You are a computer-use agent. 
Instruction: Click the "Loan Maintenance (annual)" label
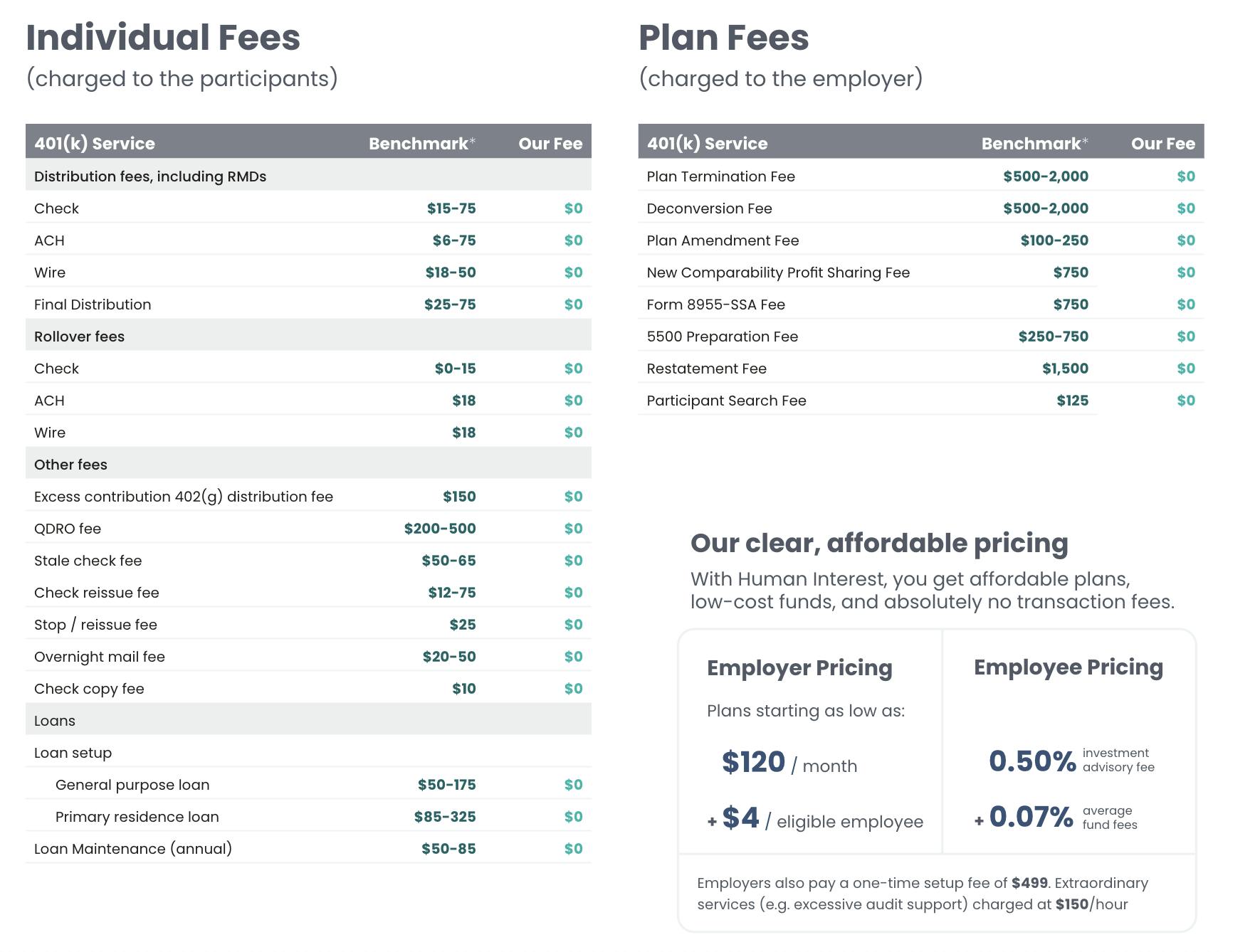(x=133, y=849)
